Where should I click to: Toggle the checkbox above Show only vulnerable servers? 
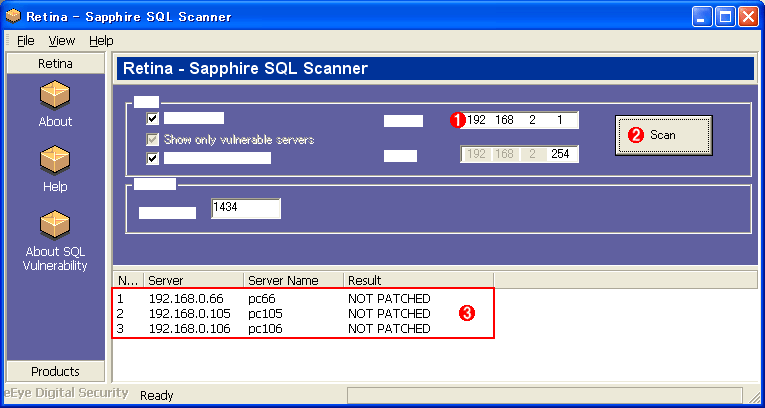153,119
